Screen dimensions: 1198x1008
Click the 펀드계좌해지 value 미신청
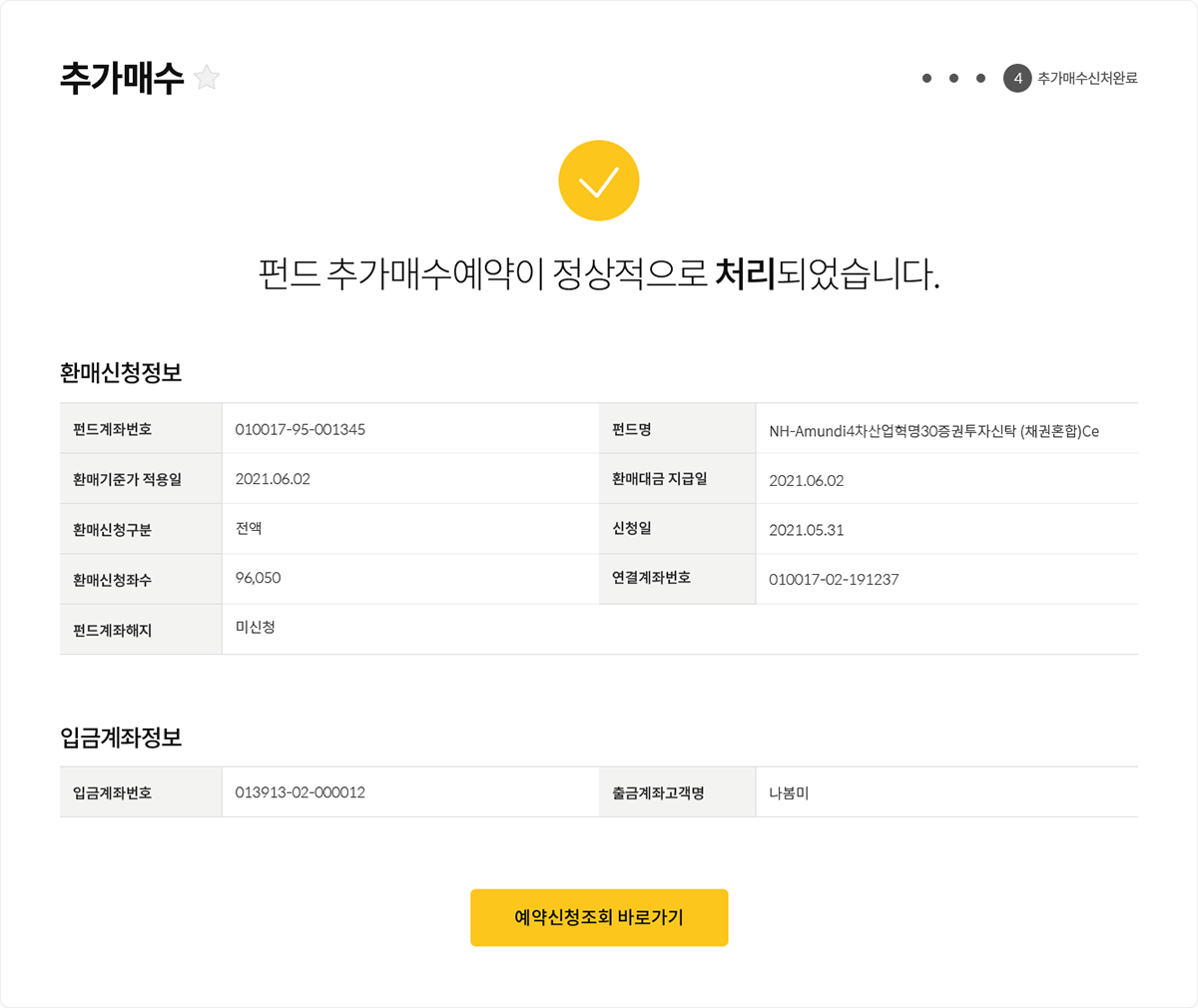coord(255,628)
